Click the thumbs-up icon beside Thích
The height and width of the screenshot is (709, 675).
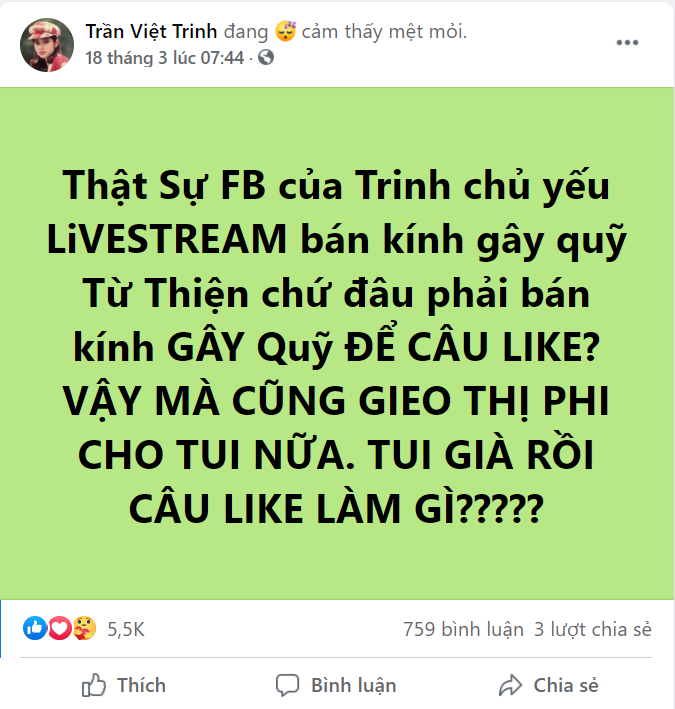(x=94, y=685)
